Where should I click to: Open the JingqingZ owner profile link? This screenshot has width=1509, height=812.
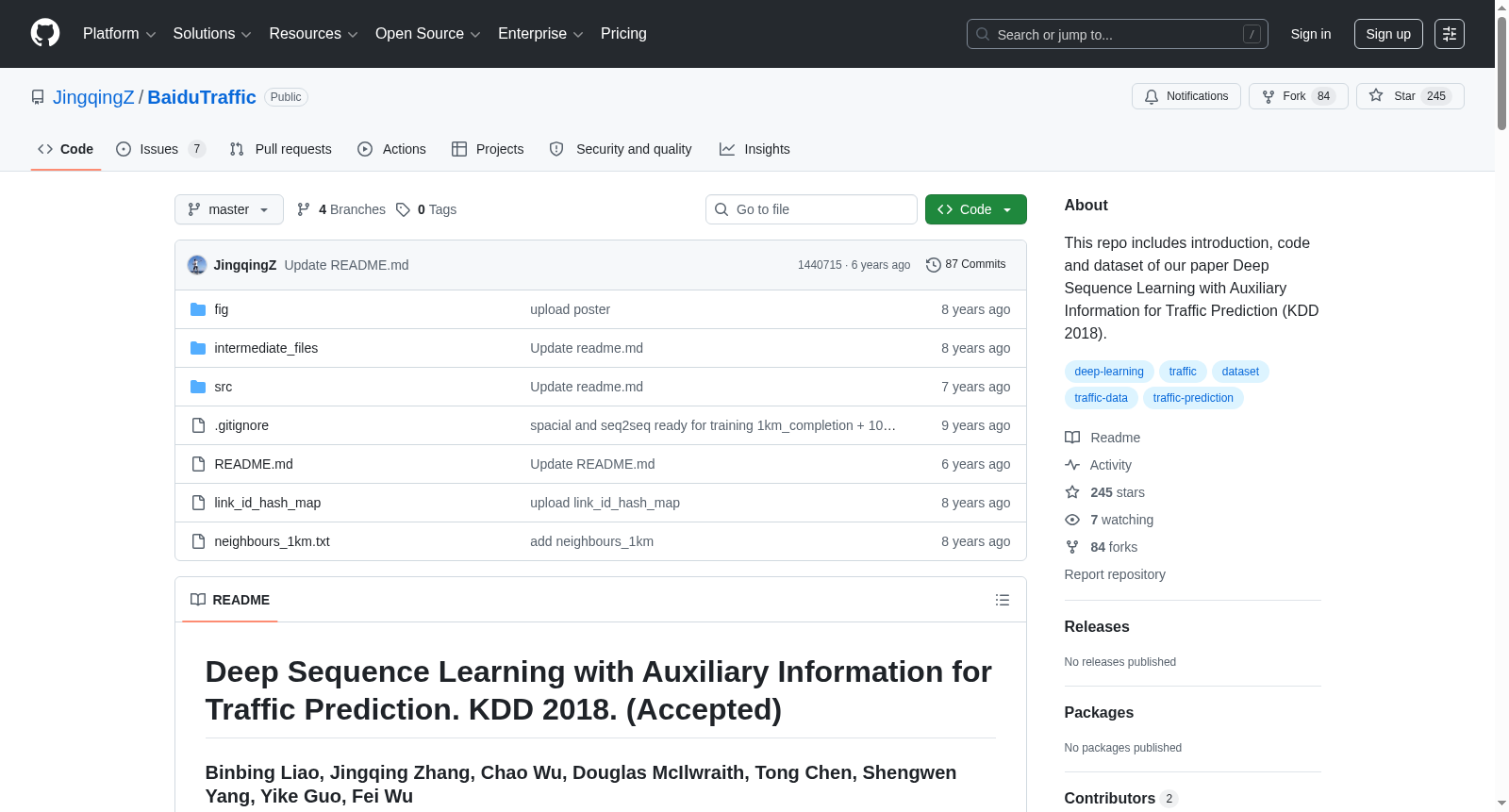pos(93,97)
